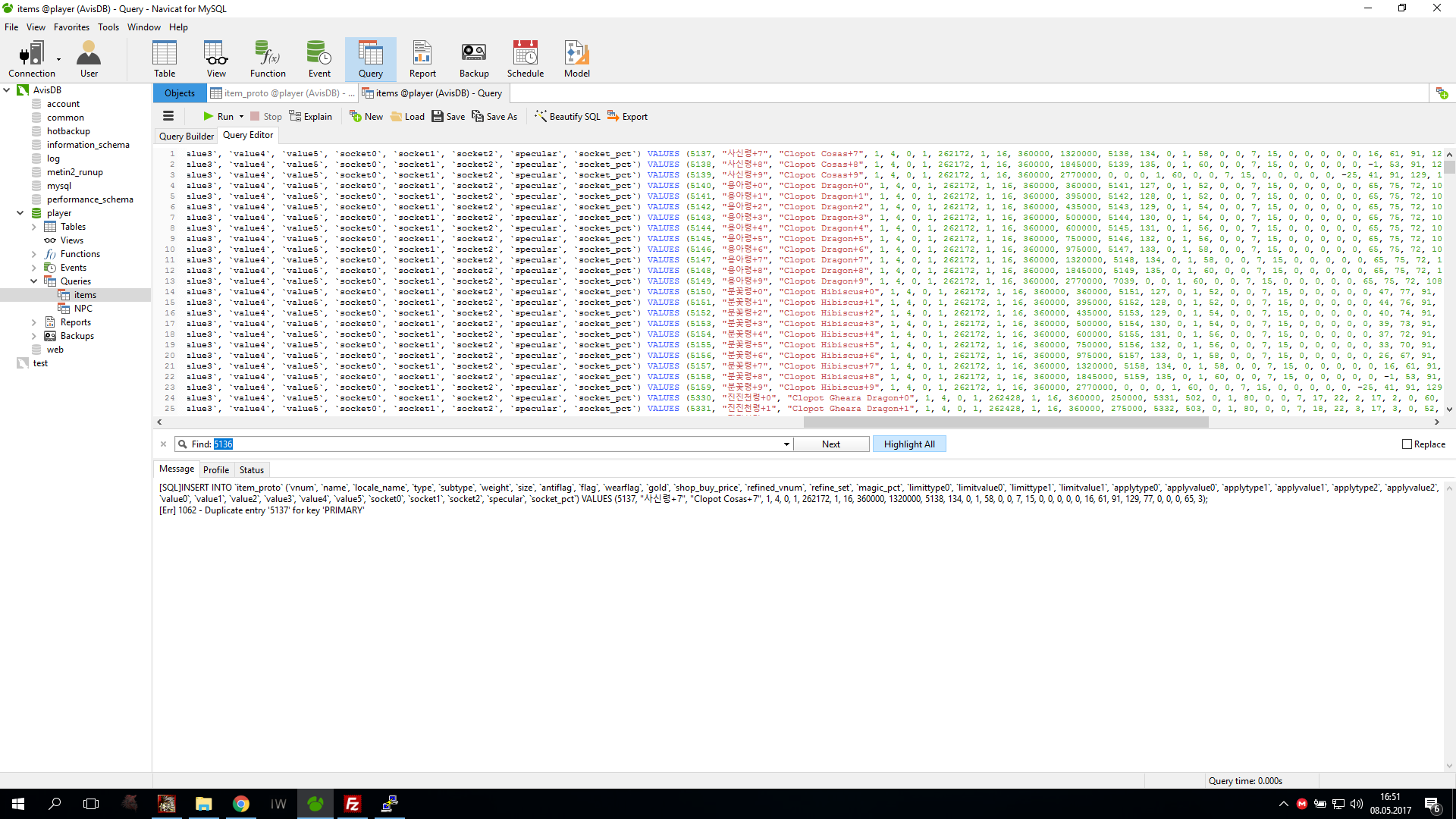1456x819 pixels.
Task: Click the Highlight All button
Action: point(909,444)
